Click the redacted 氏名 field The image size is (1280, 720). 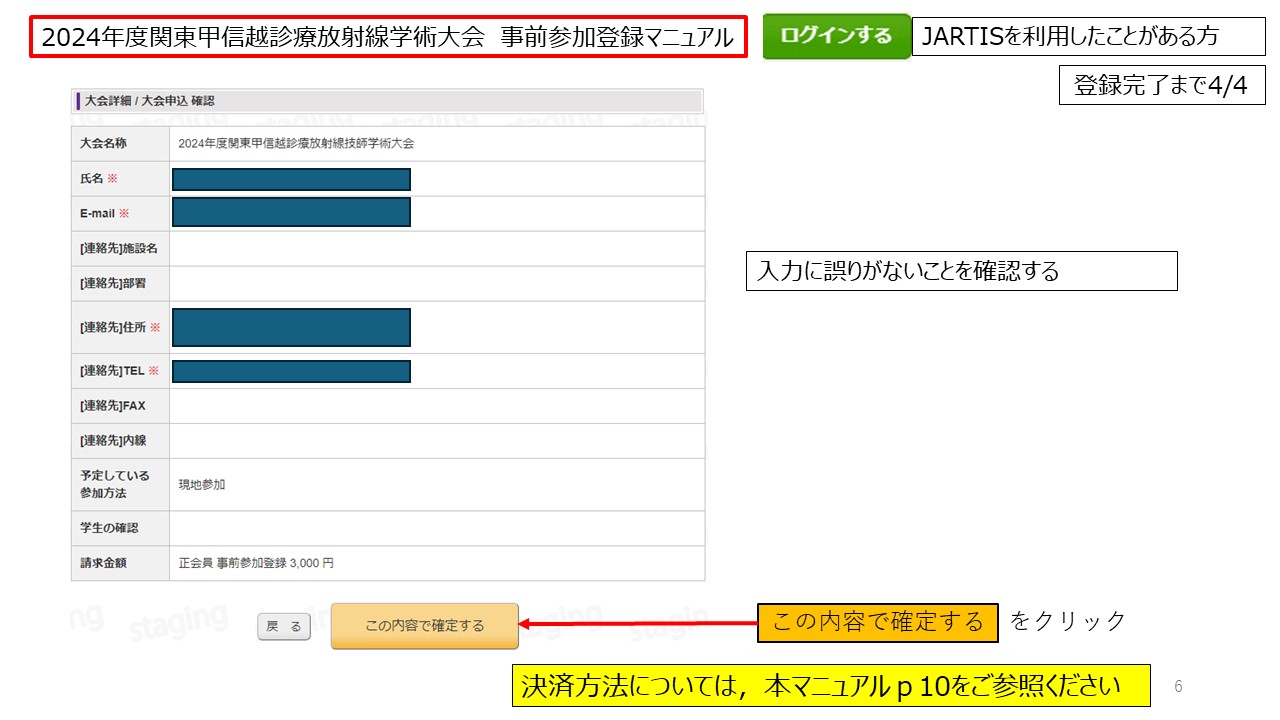[x=291, y=179]
